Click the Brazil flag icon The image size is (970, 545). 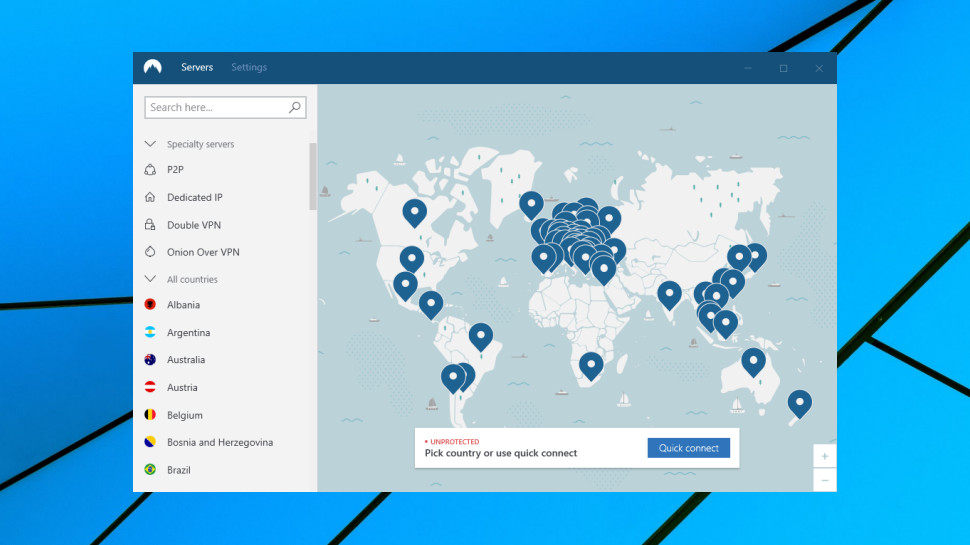tap(150, 470)
